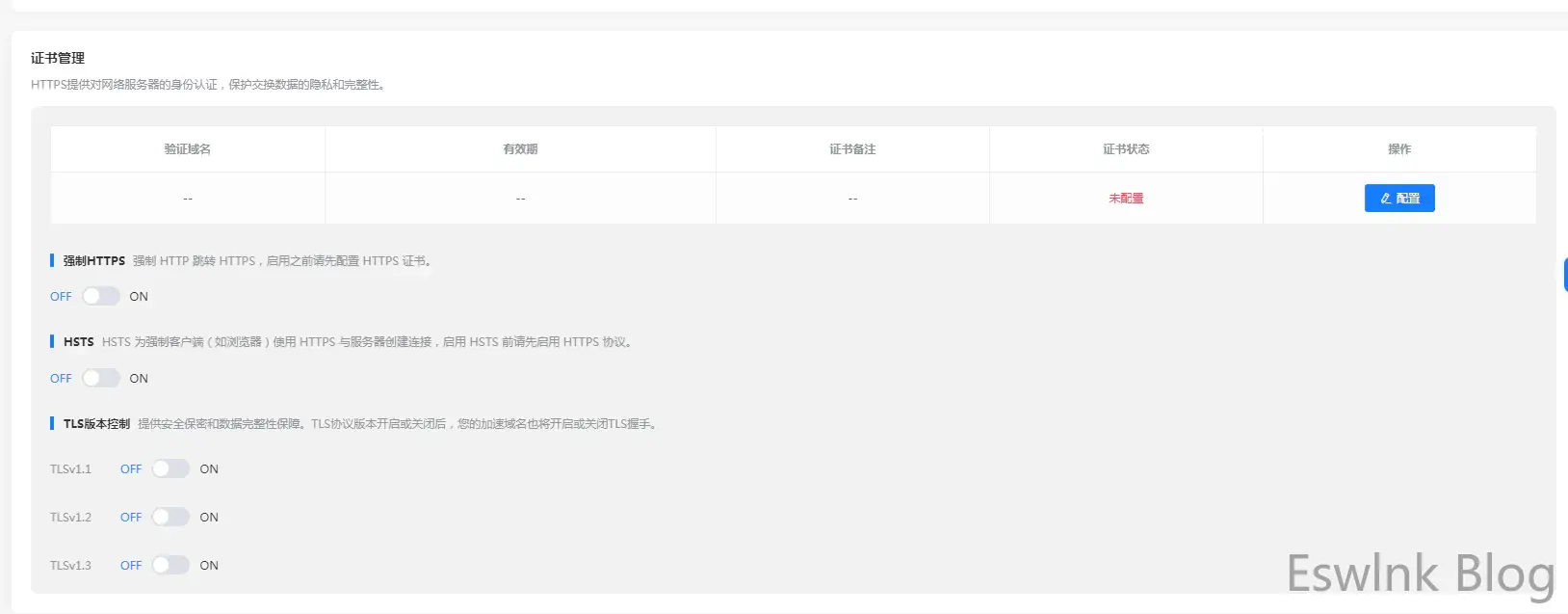
Task: Toggle the TLSv1.1 switch
Action: click(x=170, y=469)
